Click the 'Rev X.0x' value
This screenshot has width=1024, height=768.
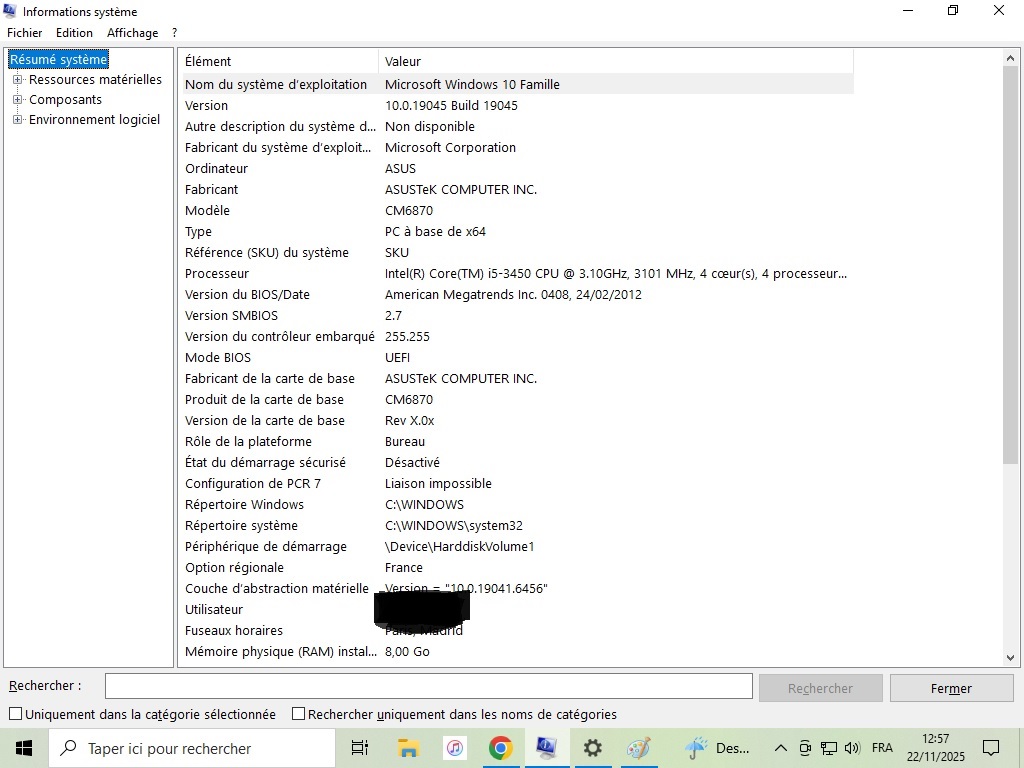pyautogui.click(x=409, y=421)
